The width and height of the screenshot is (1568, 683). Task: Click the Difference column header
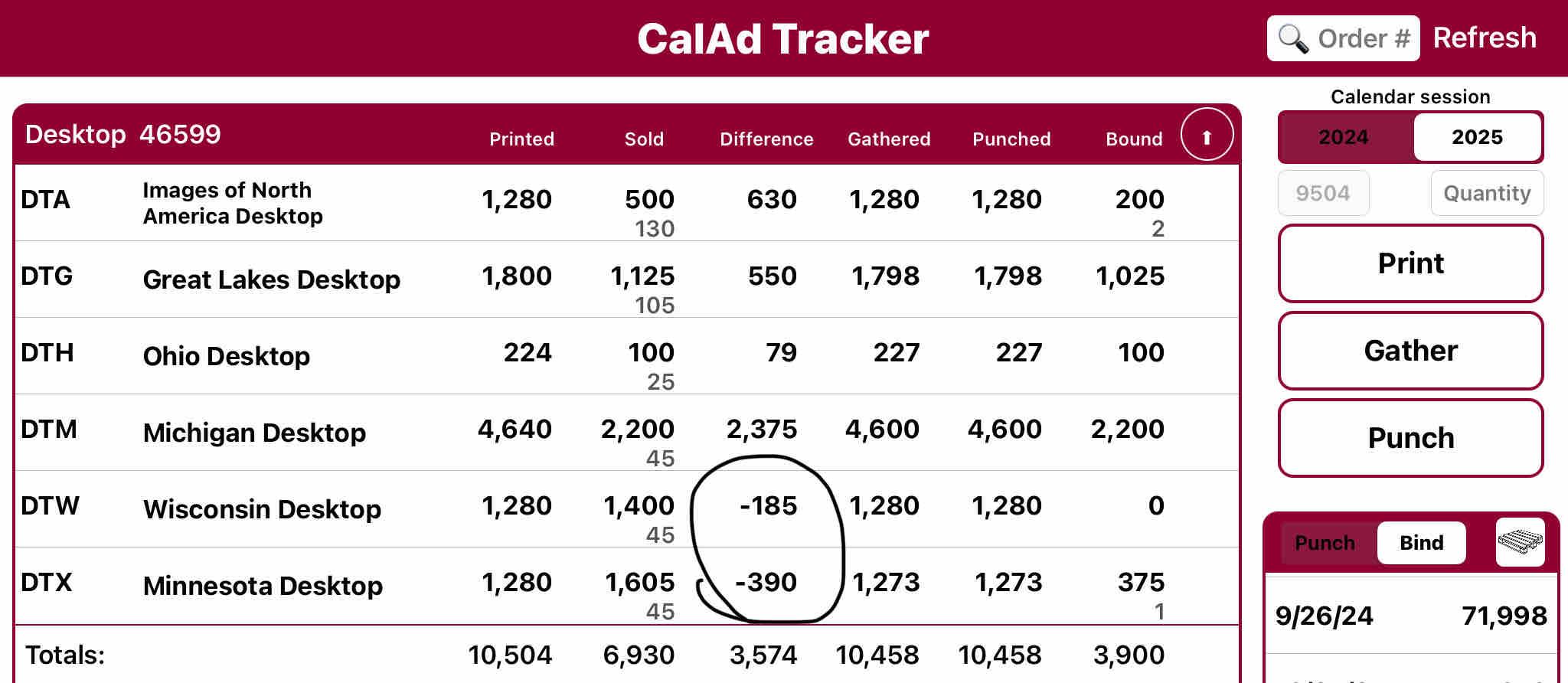[x=766, y=139]
